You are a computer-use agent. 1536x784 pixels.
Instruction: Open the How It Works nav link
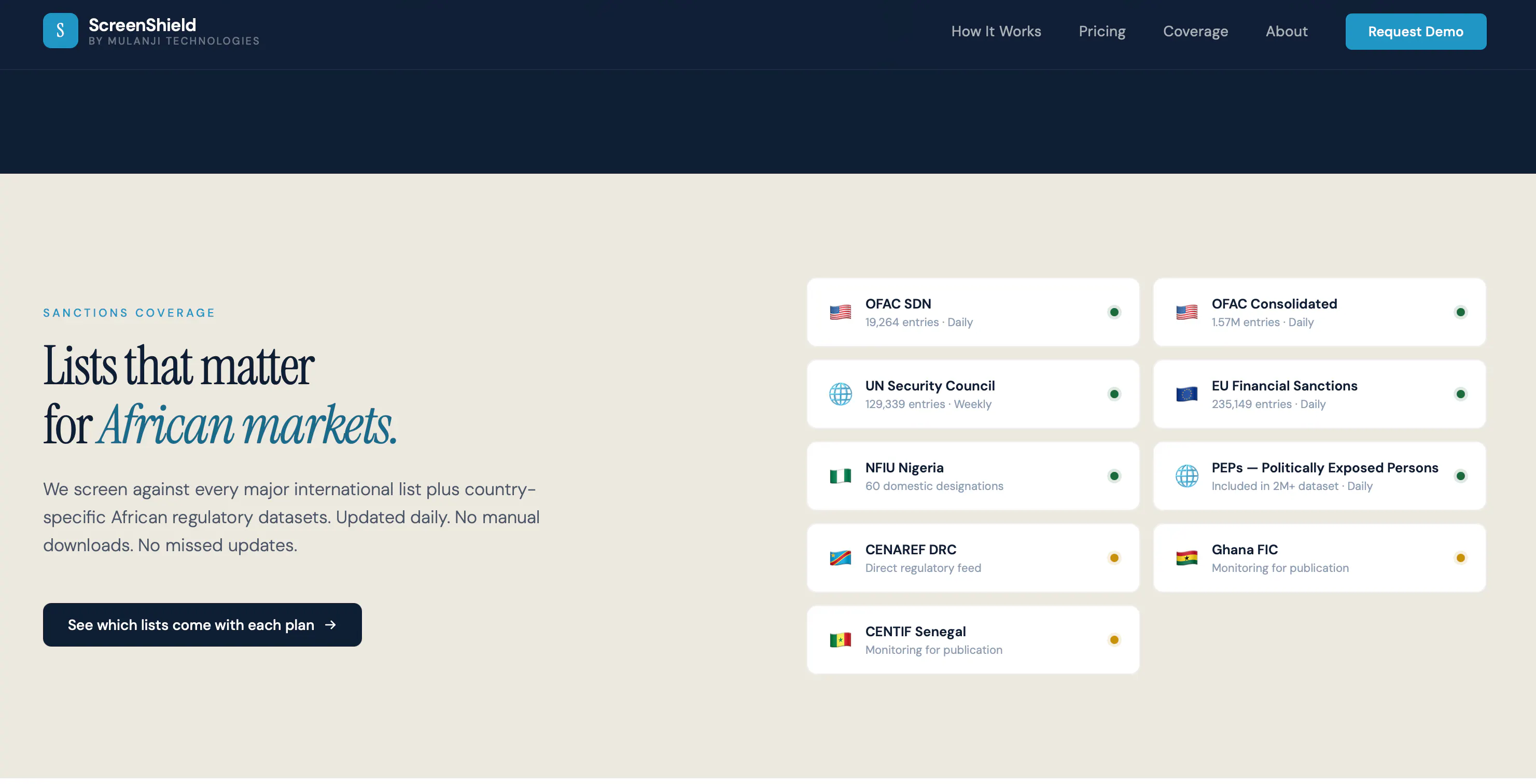pos(996,31)
